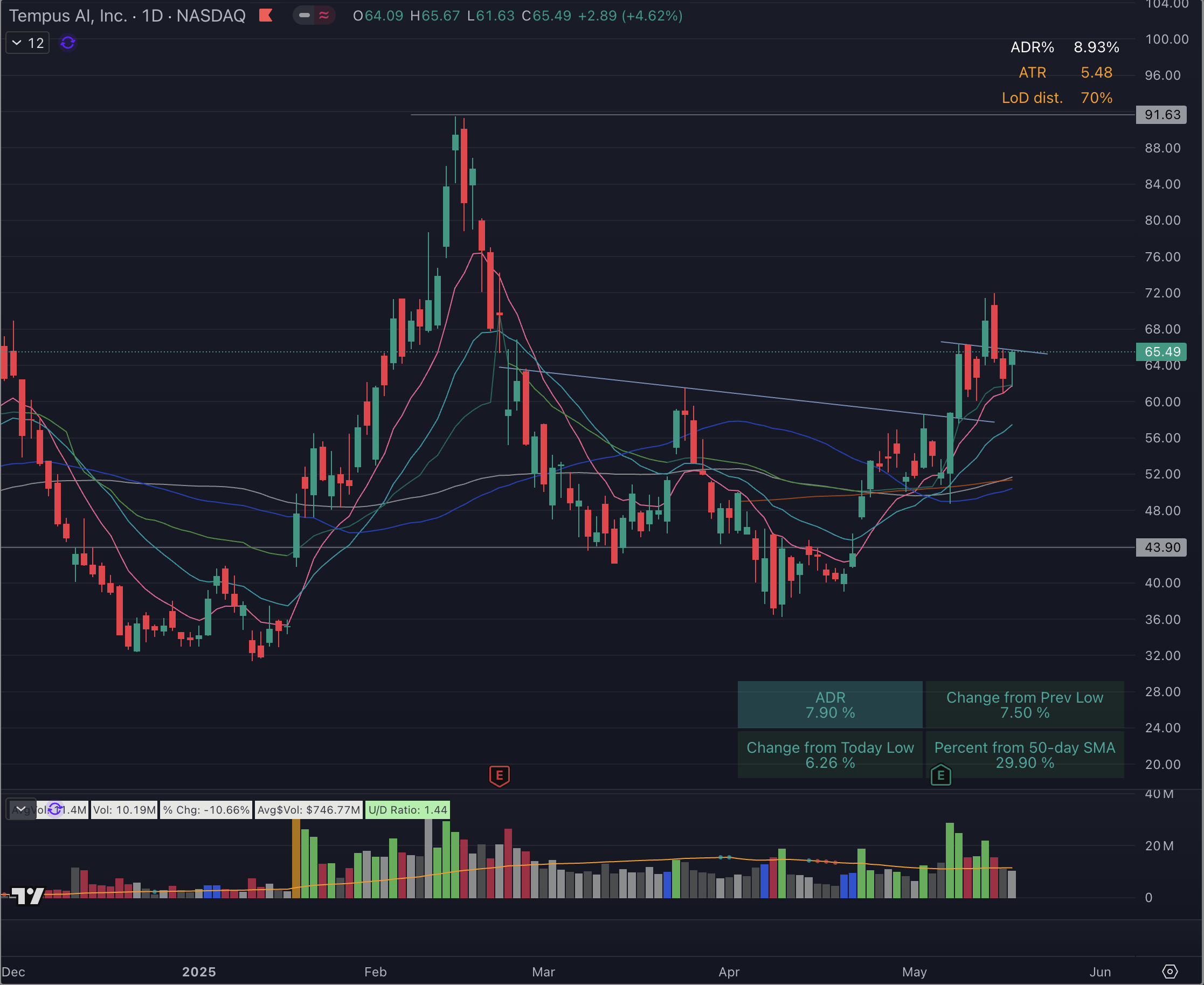Viewport: 1204px width, 985px height.
Task: Click the 65.49 price label on the axis
Action: pyautogui.click(x=1161, y=352)
